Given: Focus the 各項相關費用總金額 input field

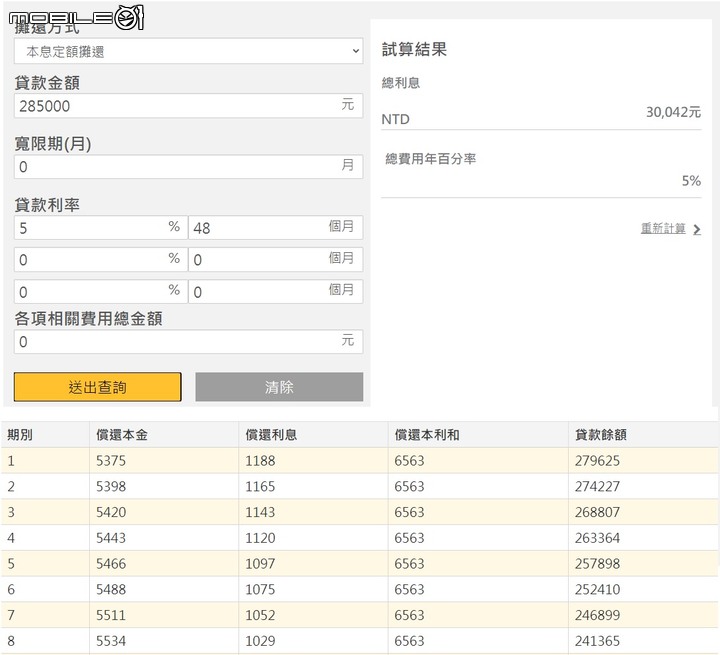Looking at the screenshot, I should point(188,341).
